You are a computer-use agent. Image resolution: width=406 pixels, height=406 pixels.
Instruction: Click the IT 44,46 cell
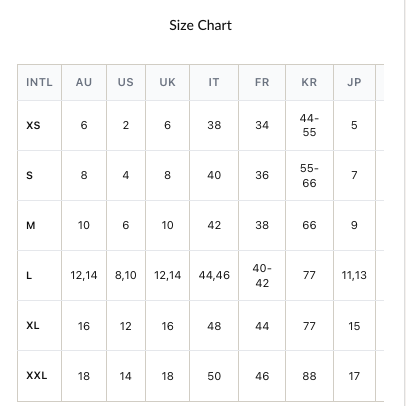pos(214,275)
